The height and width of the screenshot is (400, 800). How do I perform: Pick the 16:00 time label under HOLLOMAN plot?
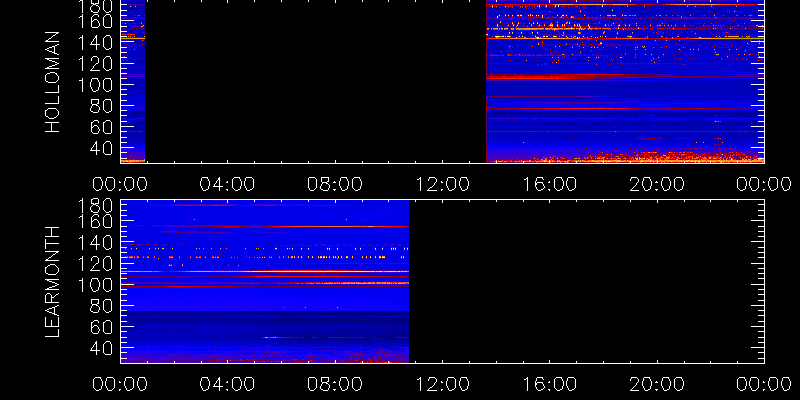click(549, 184)
